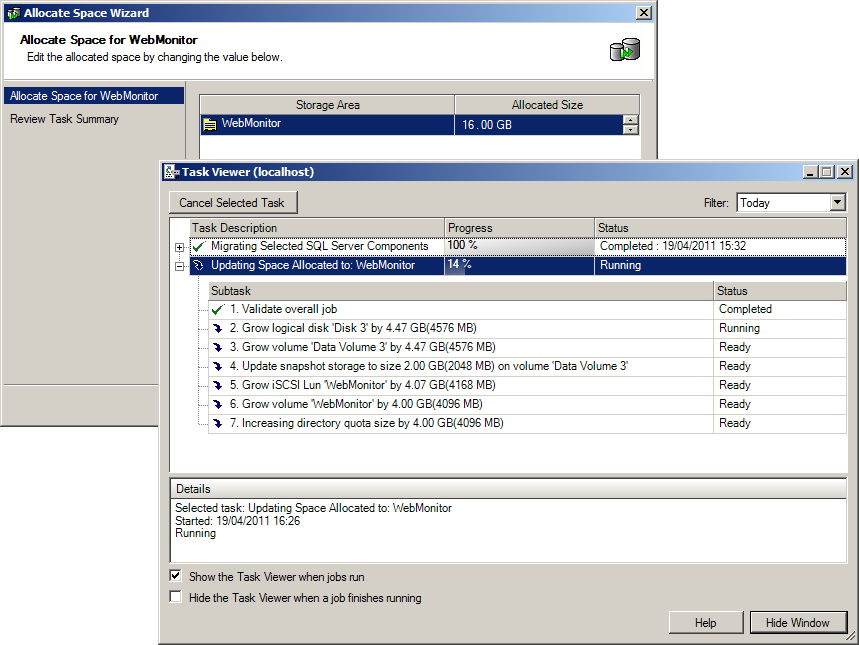Decrease Allocated Size with the down spinner arrow
859x645 pixels.
631,130
